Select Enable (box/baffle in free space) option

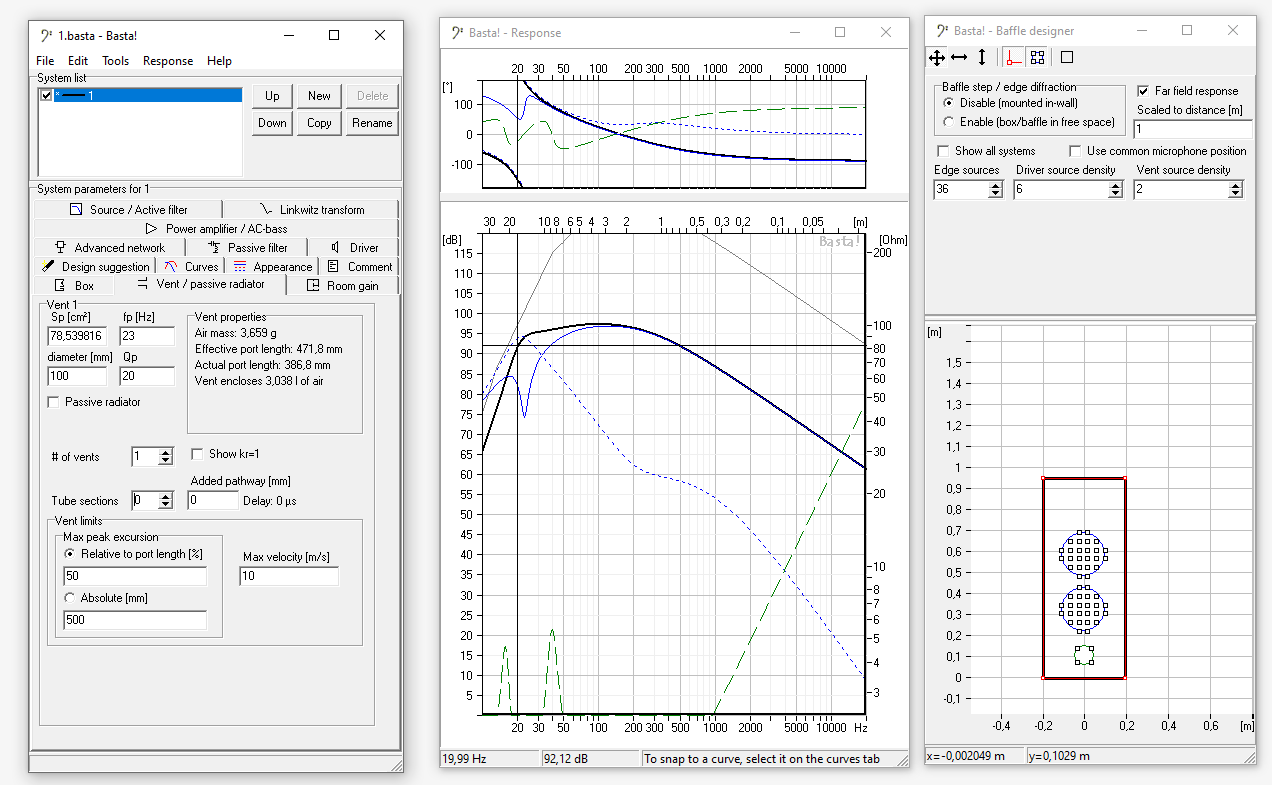click(x=949, y=122)
